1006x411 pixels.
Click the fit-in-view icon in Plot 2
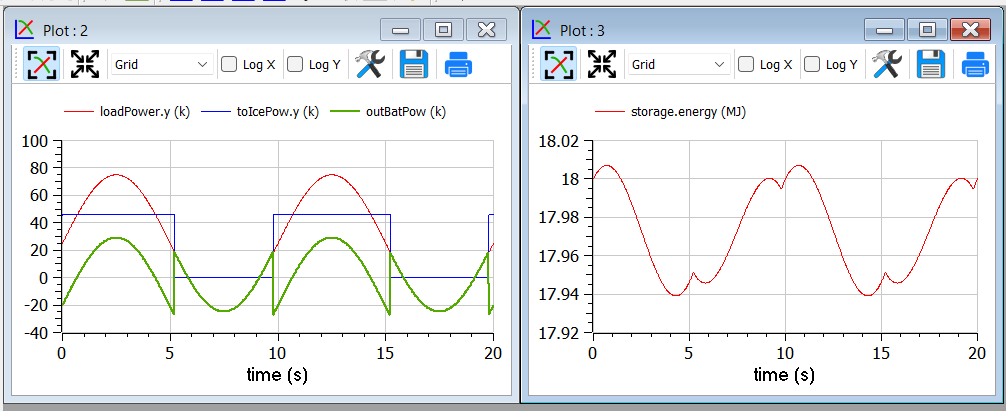86,65
